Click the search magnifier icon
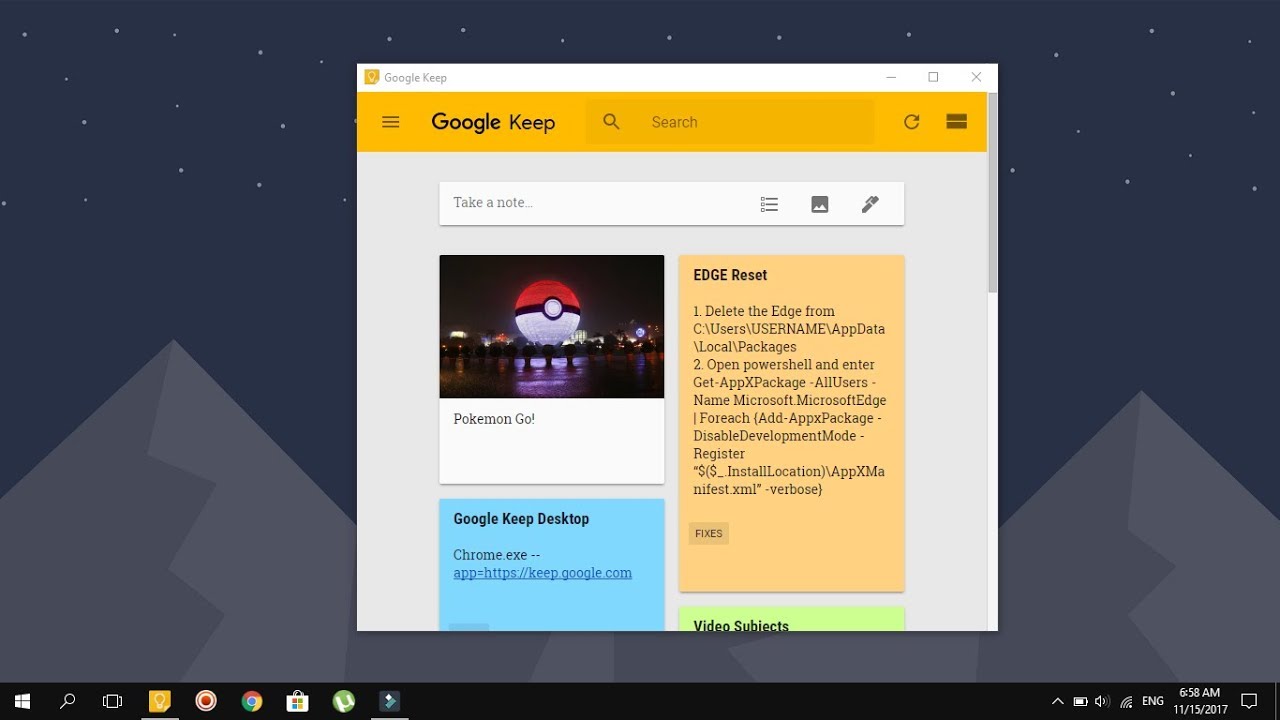Screen dimensions: 1280x720 (611, 122)
